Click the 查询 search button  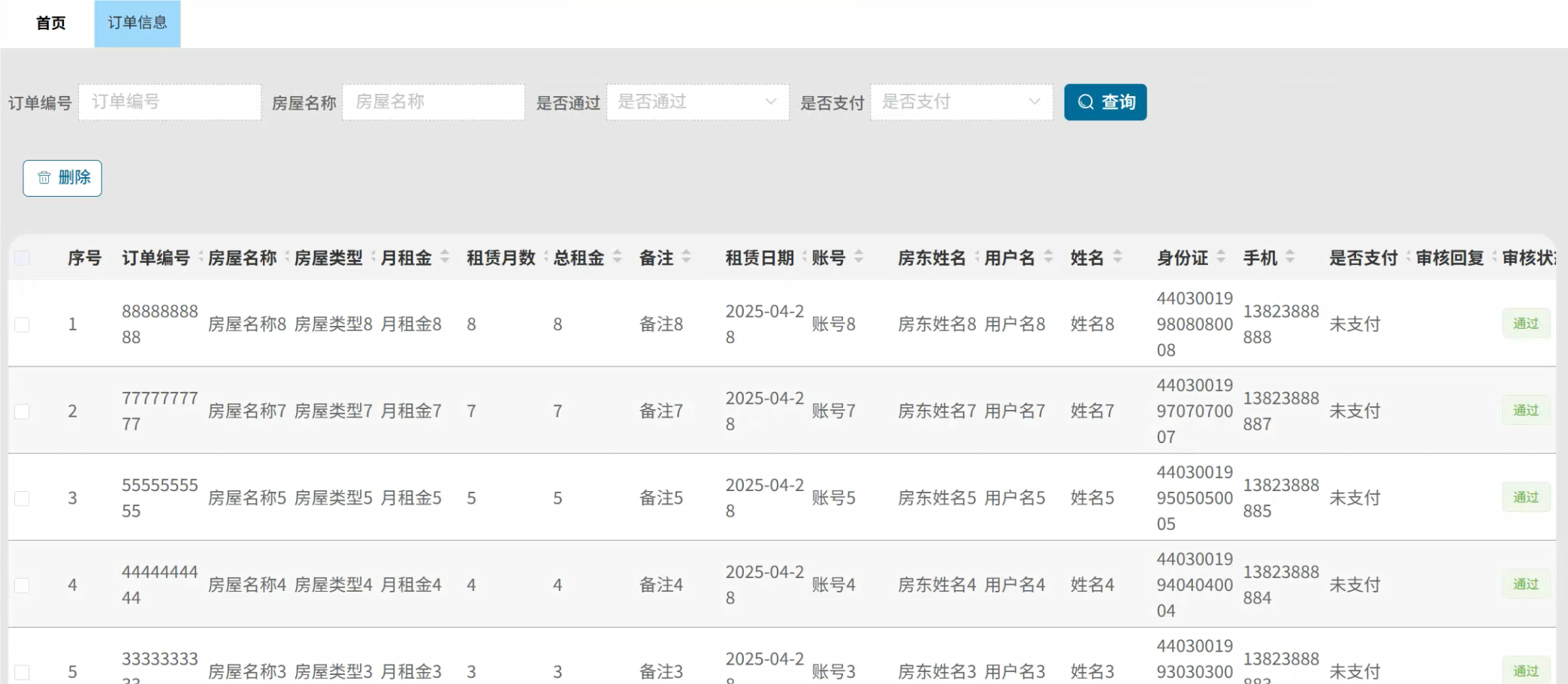tap(1104, 102)
